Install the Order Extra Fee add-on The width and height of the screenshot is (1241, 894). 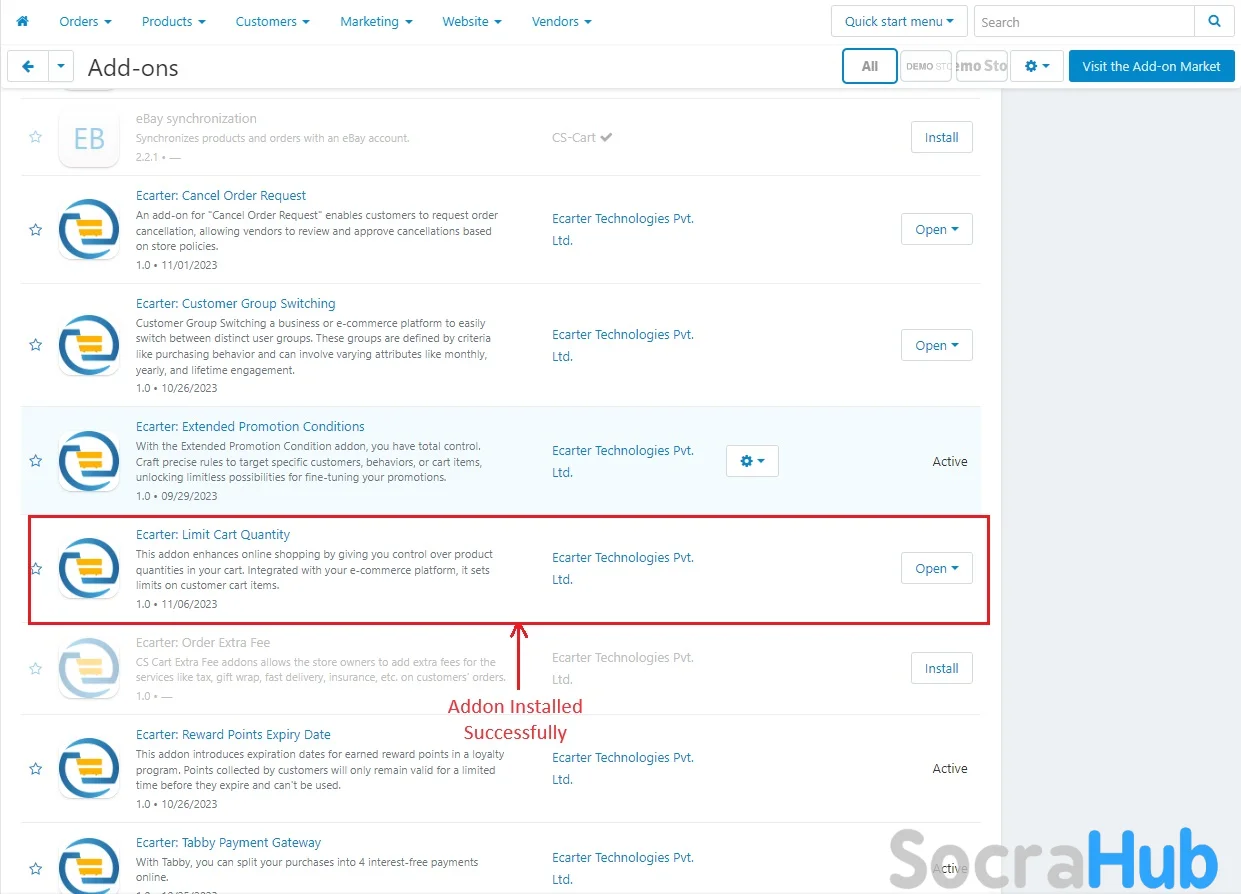[941, 668]
